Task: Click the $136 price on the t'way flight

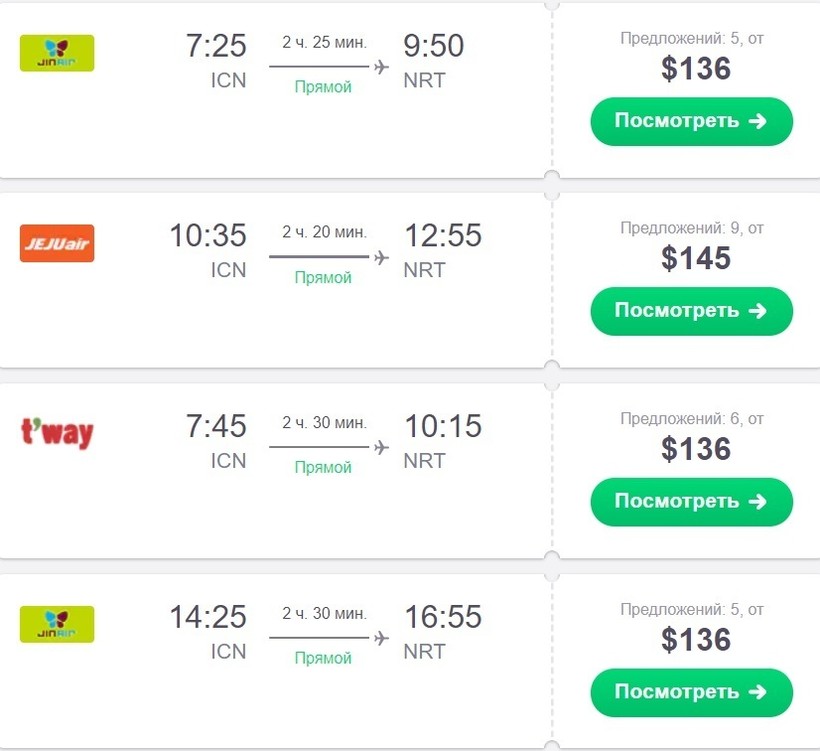Action: tap(695, 449)
